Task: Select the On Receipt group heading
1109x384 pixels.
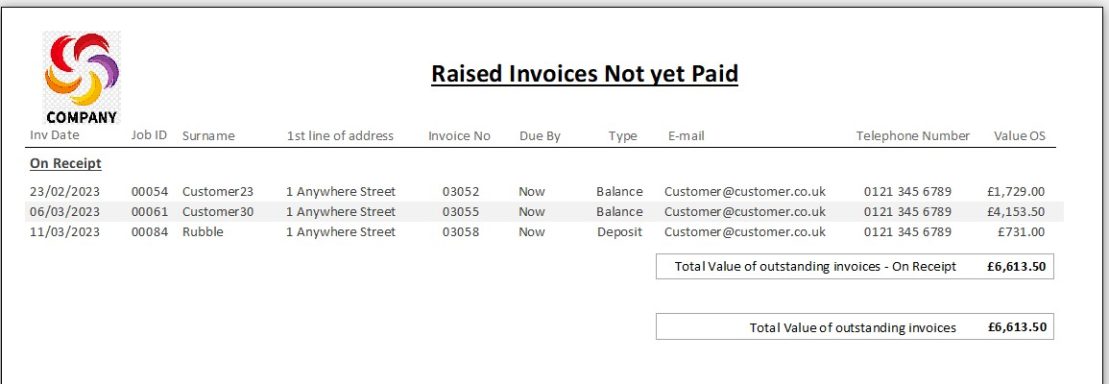Action: coord(66,163)
